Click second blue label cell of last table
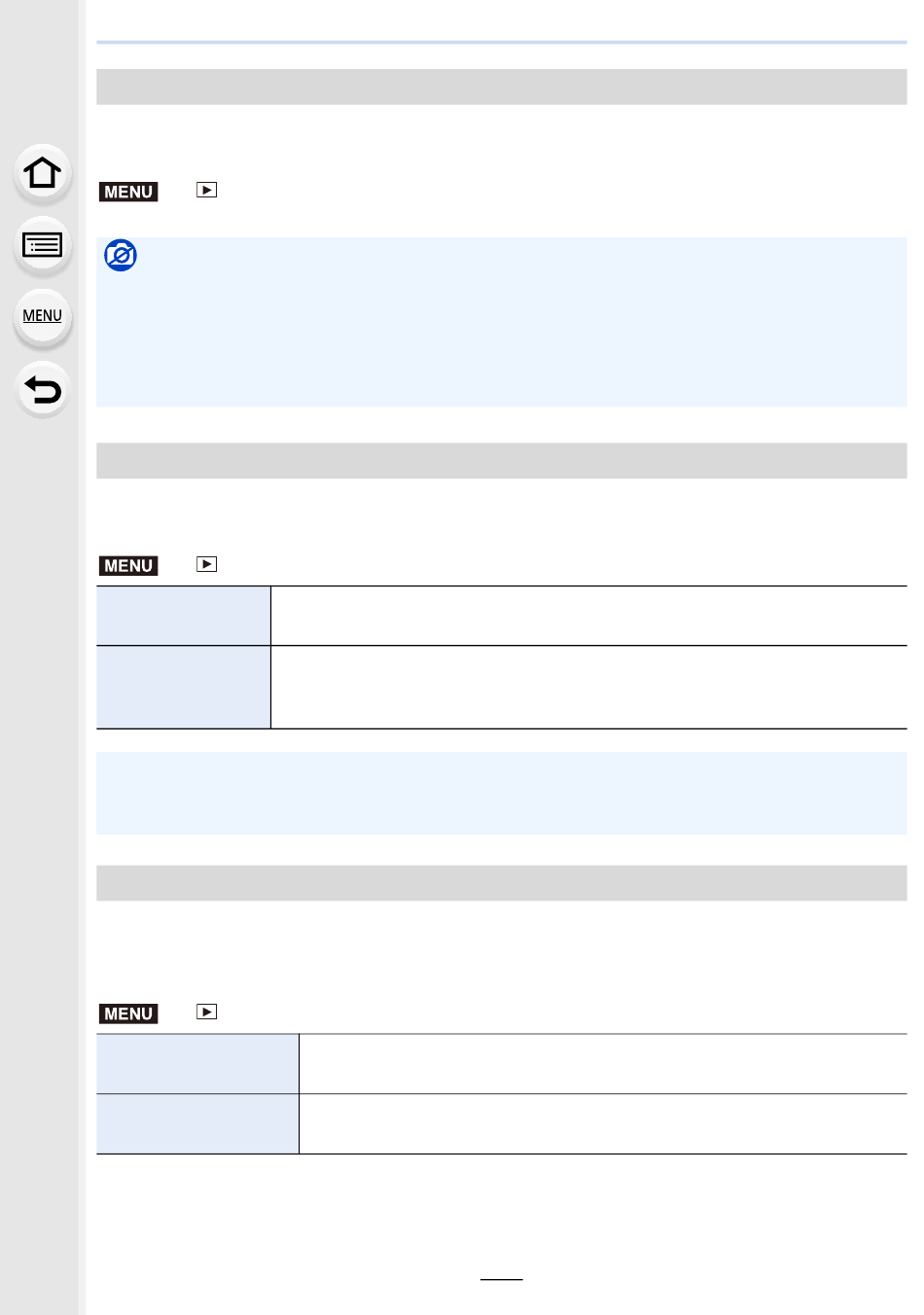Viewport: 924px width, 1315px height. click(197, 1124)
